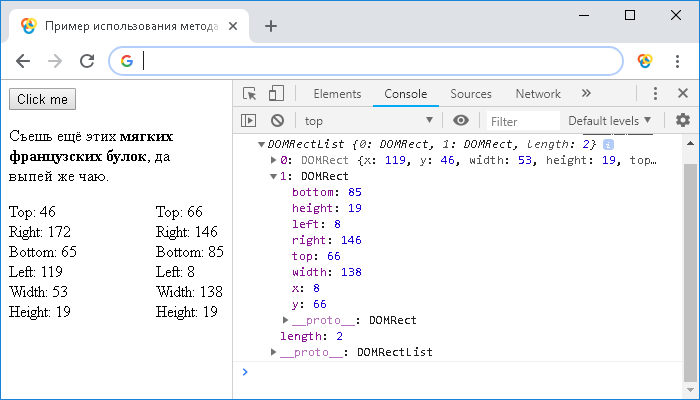Click the page text 'Right: 172'
This screenshot has height=400, width=700.
pyautogui.click(x=40, y=232)
